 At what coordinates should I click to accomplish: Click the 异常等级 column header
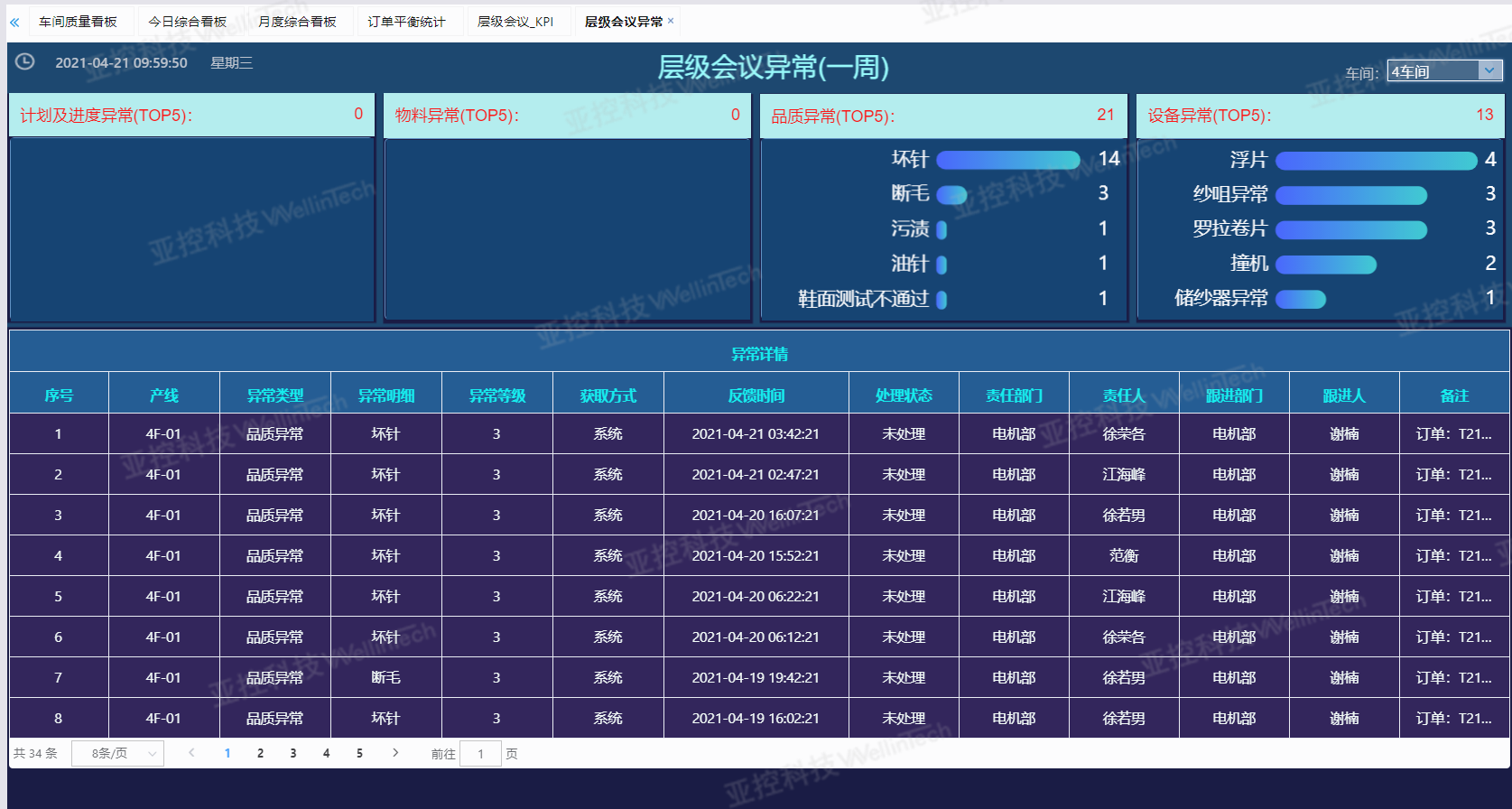pos(496,395)
